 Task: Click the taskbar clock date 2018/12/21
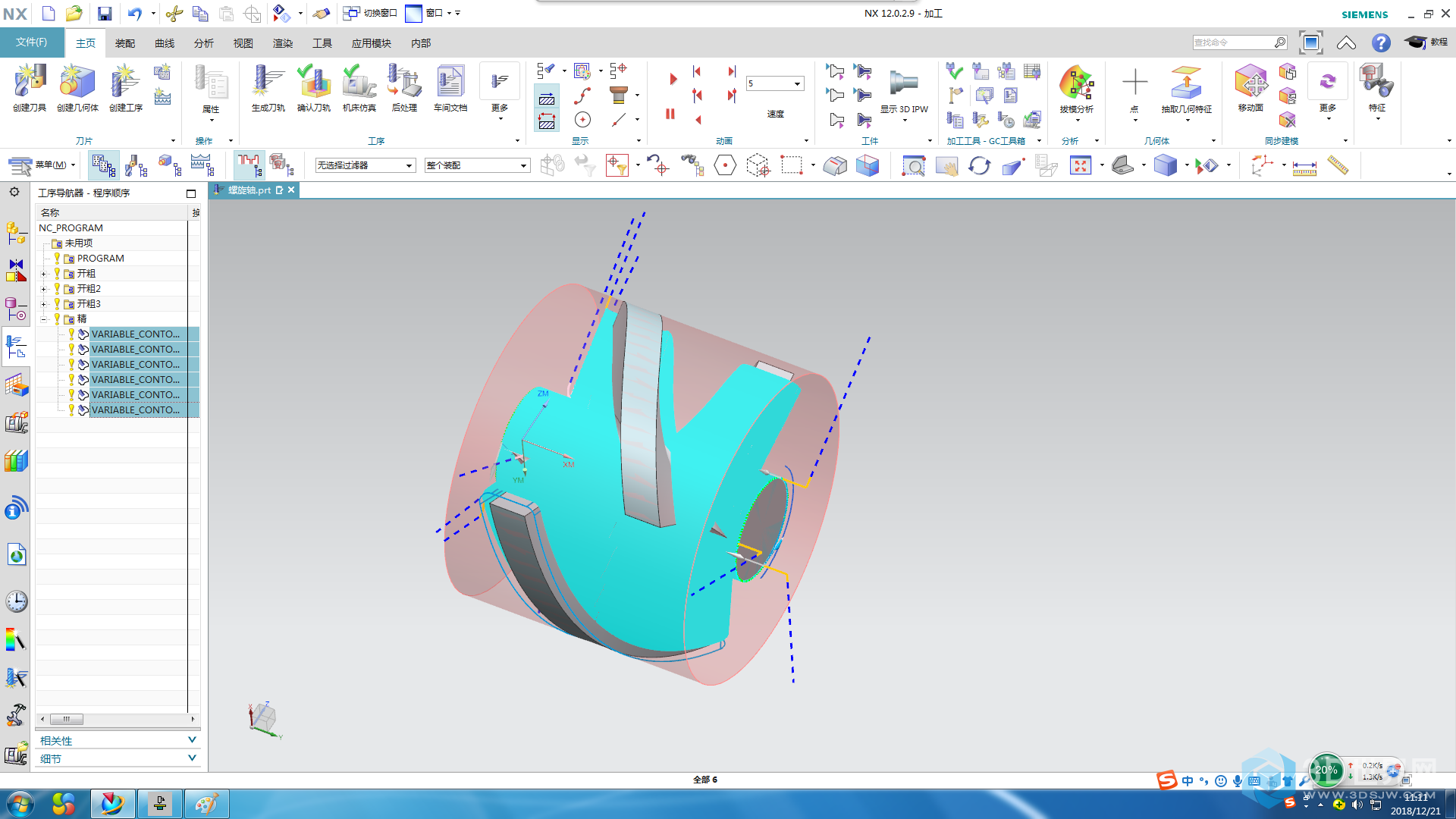pos(1415,811)
